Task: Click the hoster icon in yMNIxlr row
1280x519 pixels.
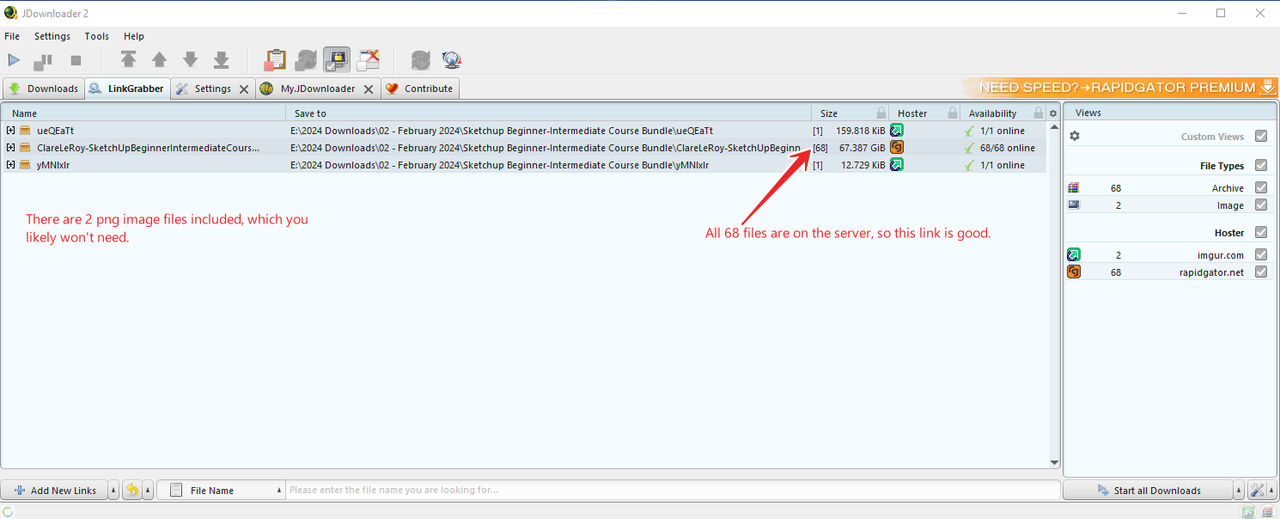Action: 897,165
